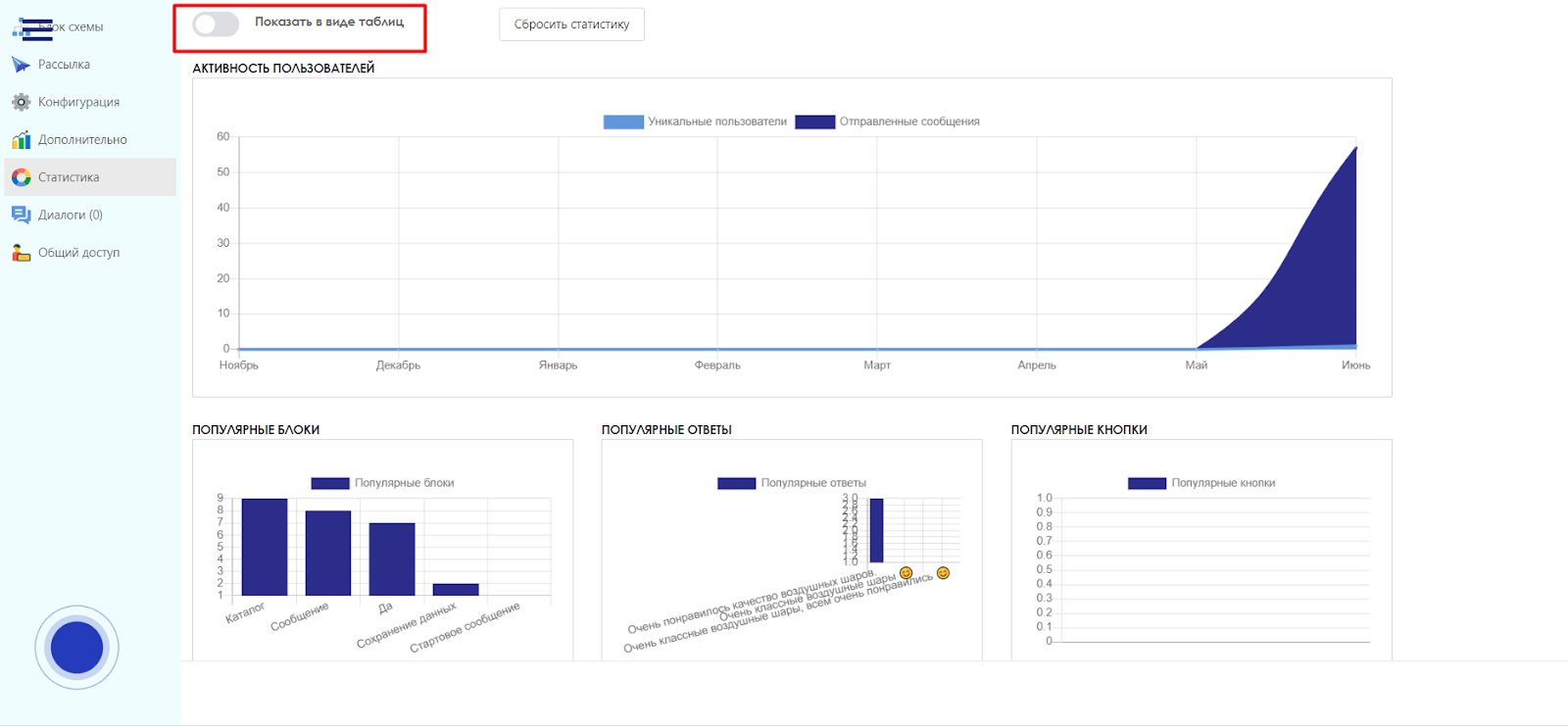
Task: Click the Общий доступ sidebar icon
Action: click(21, 253)
